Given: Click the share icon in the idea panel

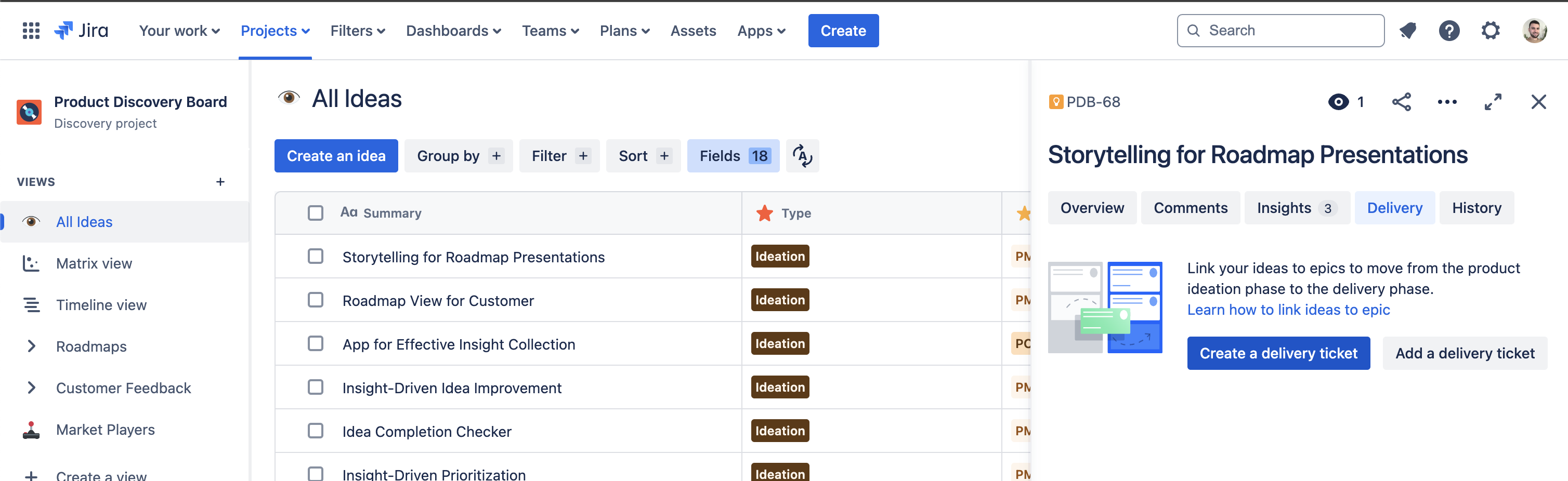Looking at the screenshot, I should click(x=1403, y=102).
